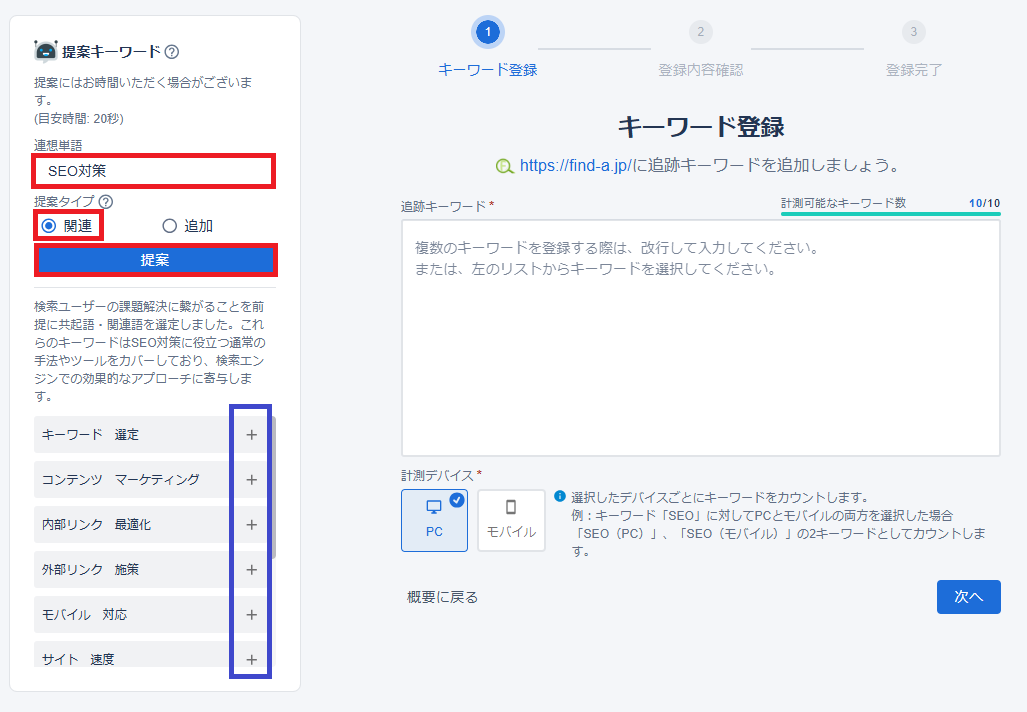
Task: Select the コンテンツ マーケティング row text
Action: point(121,480)
